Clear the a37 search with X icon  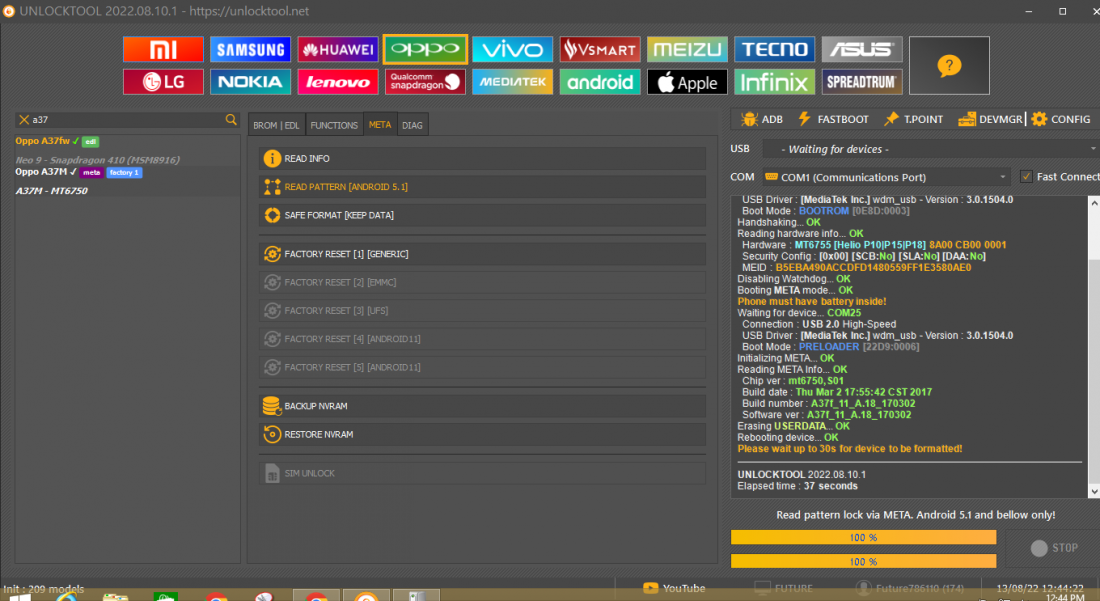[x=24, y=120]
